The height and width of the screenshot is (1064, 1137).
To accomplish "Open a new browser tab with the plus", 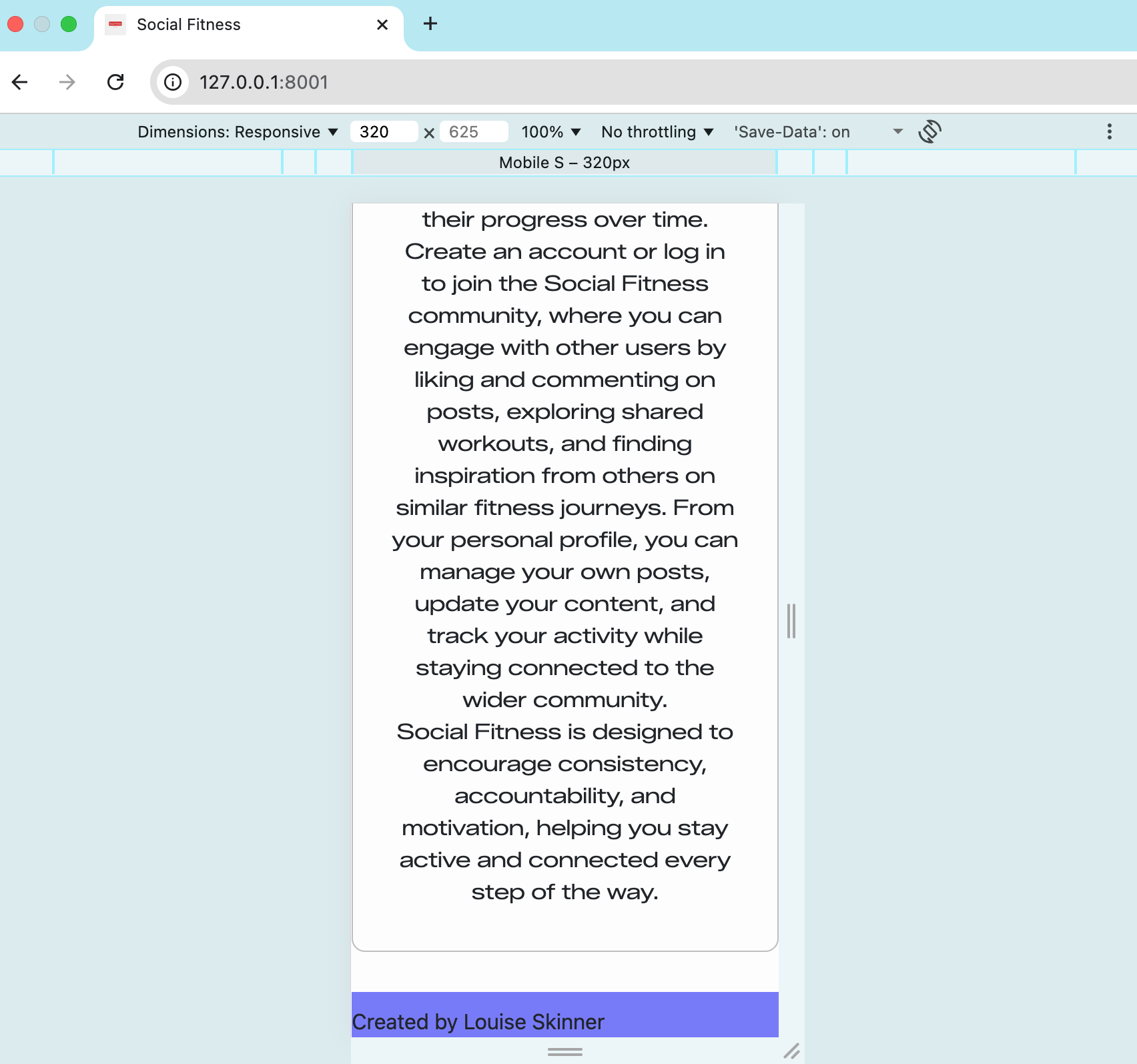I will [x=430, y=24].
